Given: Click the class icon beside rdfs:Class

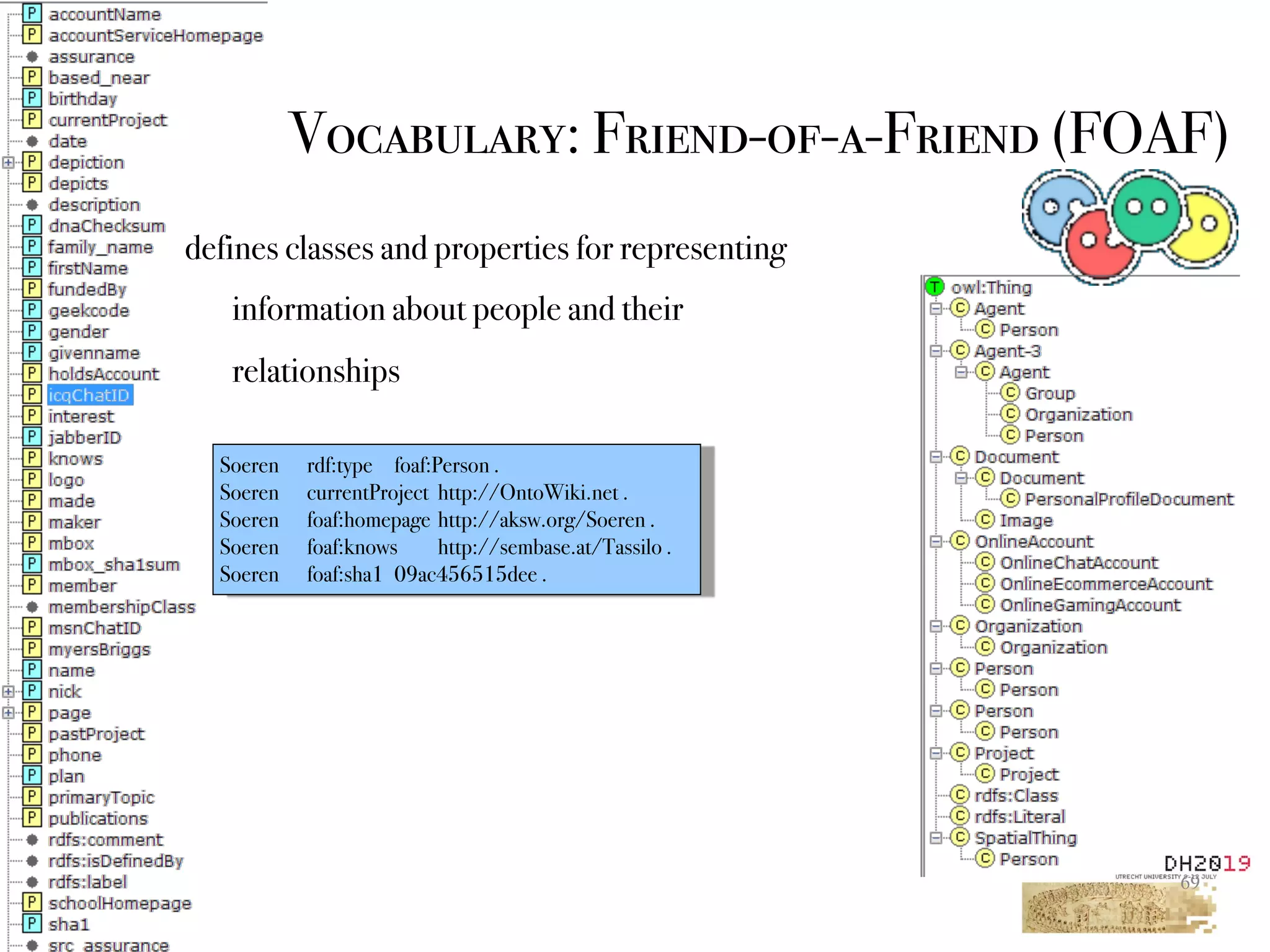Looking at the screenshot, I should (x=960, y=795).
